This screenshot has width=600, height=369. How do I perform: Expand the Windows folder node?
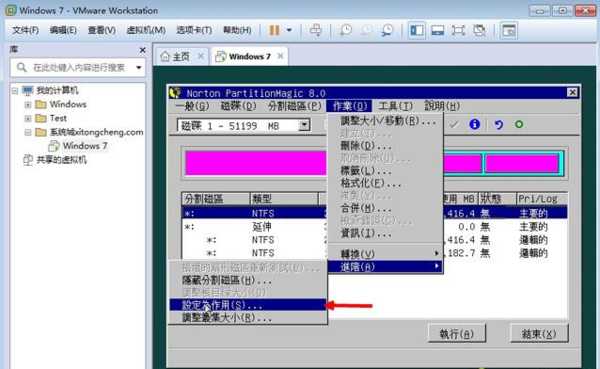[28, 104]
